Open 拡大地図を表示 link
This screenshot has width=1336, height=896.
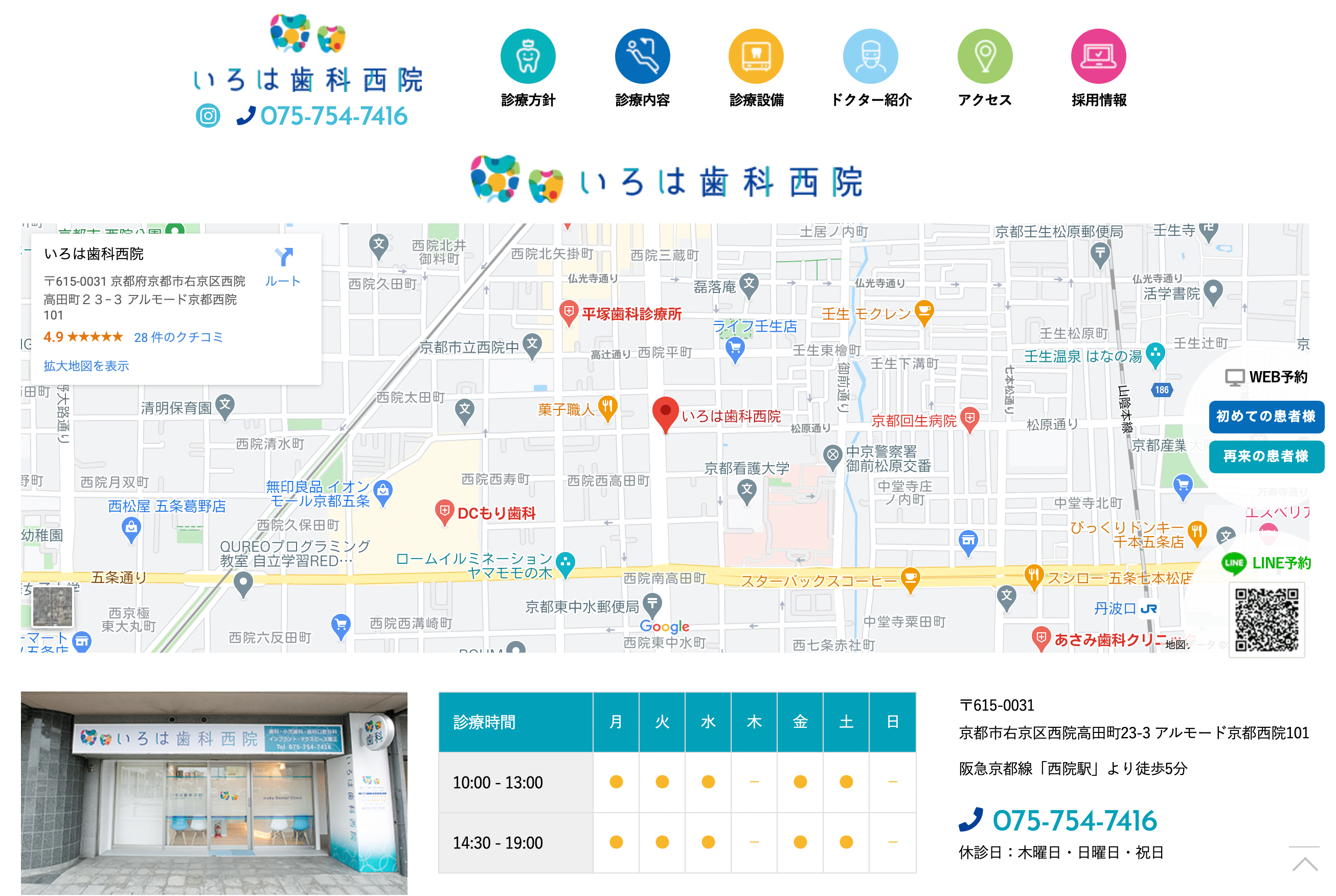point(86,366)
